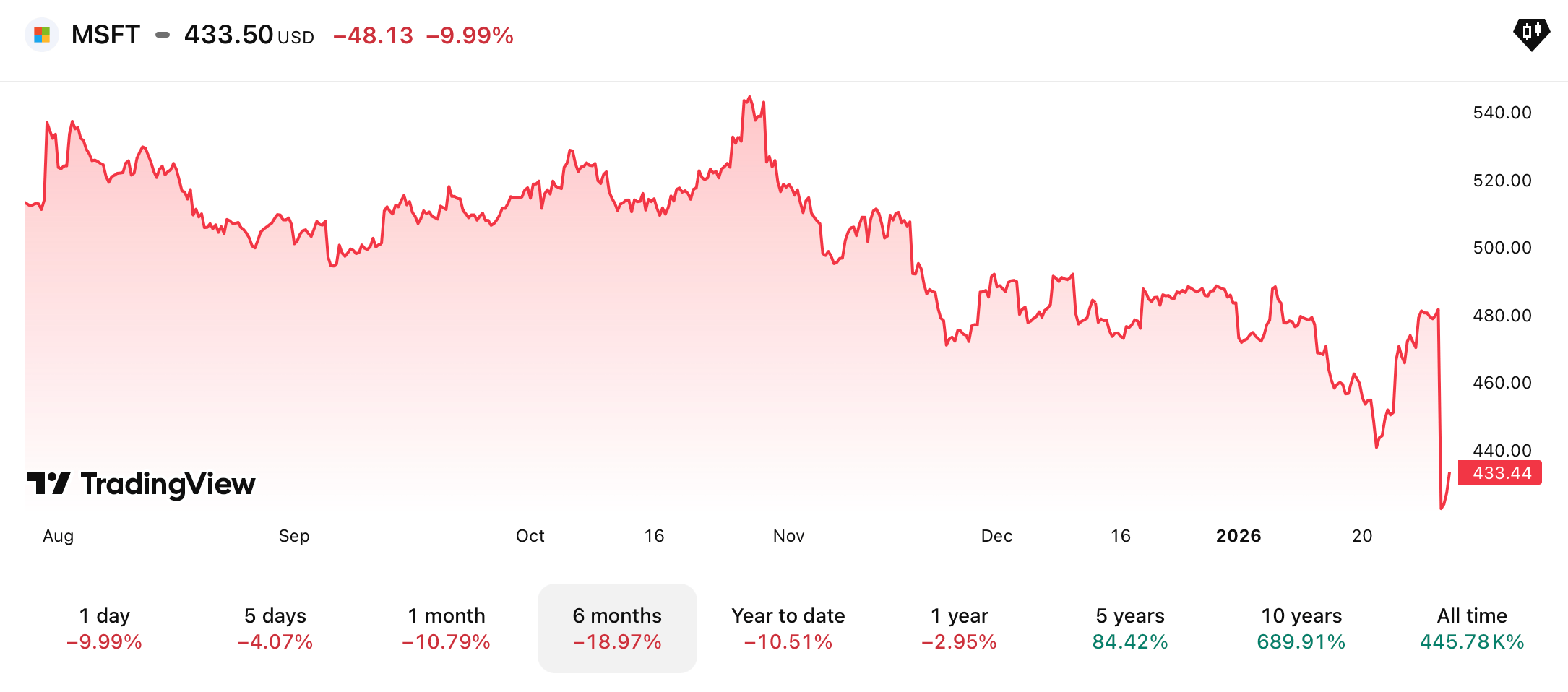
Task: Open the candlestick chart icon at top right
Action: pos(1531,33)
